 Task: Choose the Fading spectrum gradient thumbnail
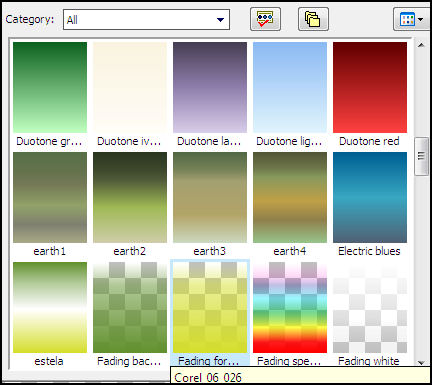click(x=290, y=307)
